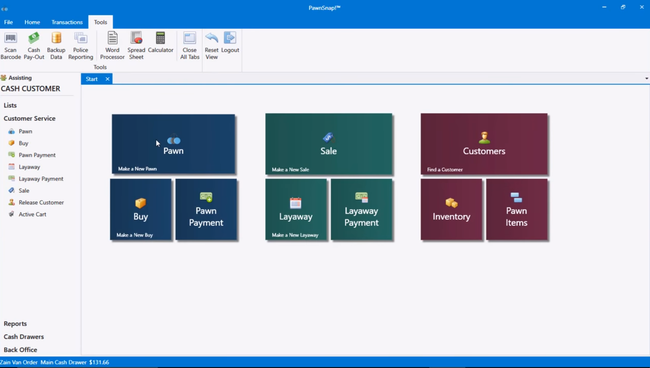
Task: Expand the Back Office section
Action: click(20, 349)
